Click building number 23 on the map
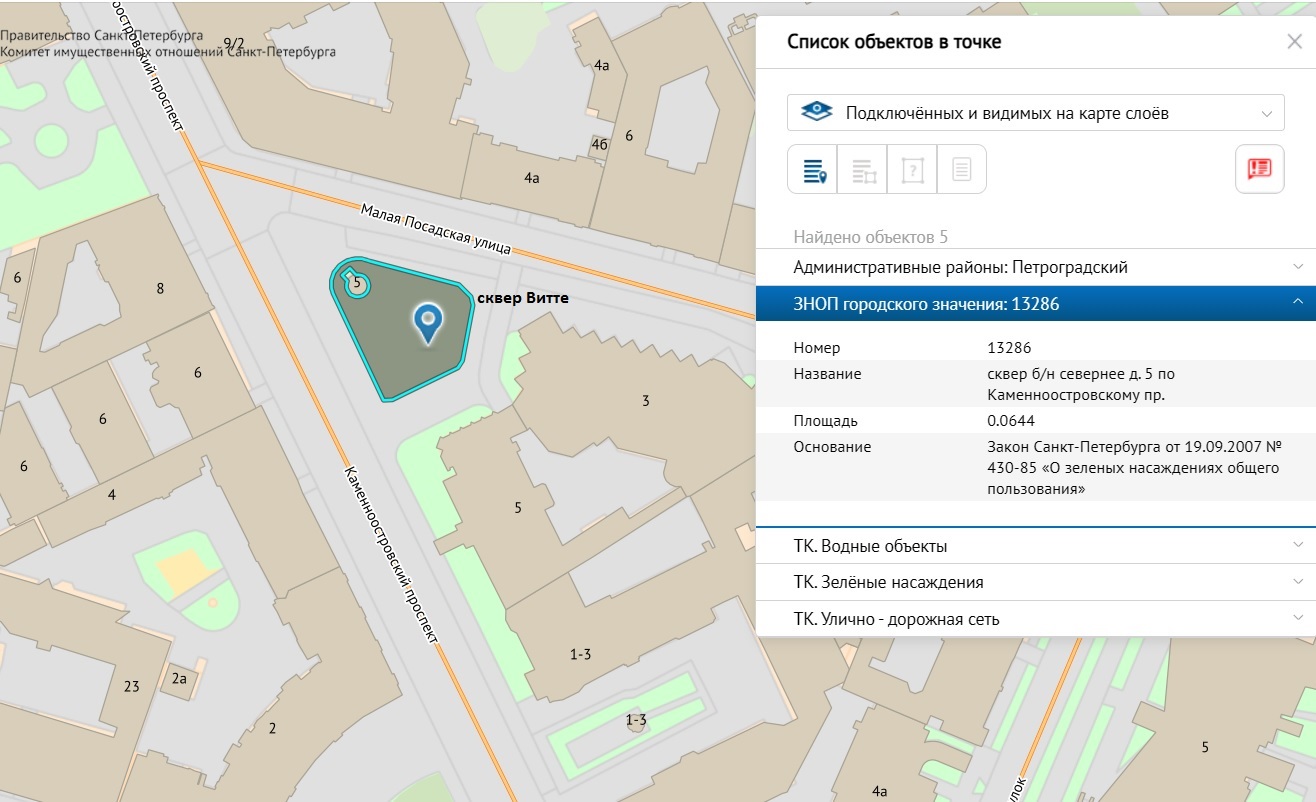The height and width of the screenshot is (802, 1316). click(131, 686)
